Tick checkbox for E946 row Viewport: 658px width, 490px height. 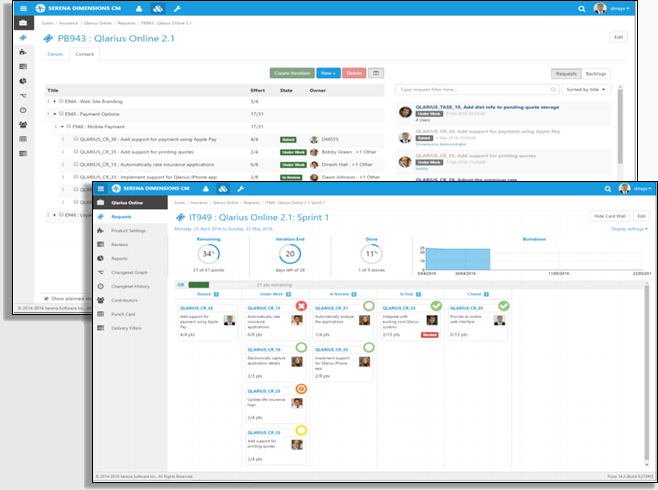click(61, 214)
